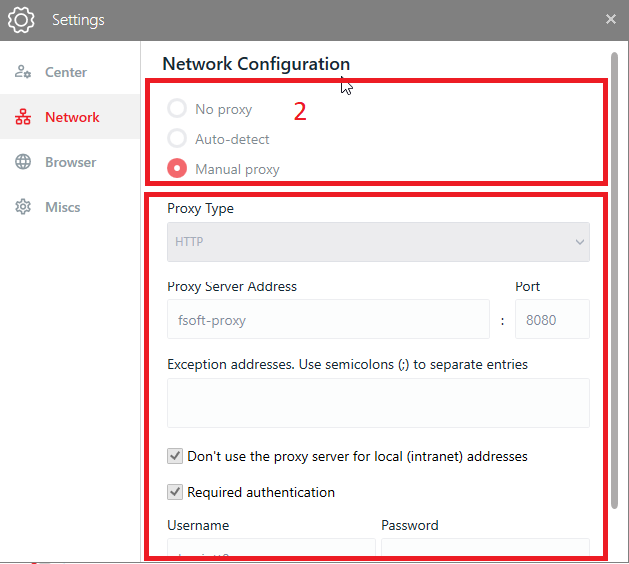Click the Settings title text
629x564 pixels.
pyautogui.click(x=78, y=20)
